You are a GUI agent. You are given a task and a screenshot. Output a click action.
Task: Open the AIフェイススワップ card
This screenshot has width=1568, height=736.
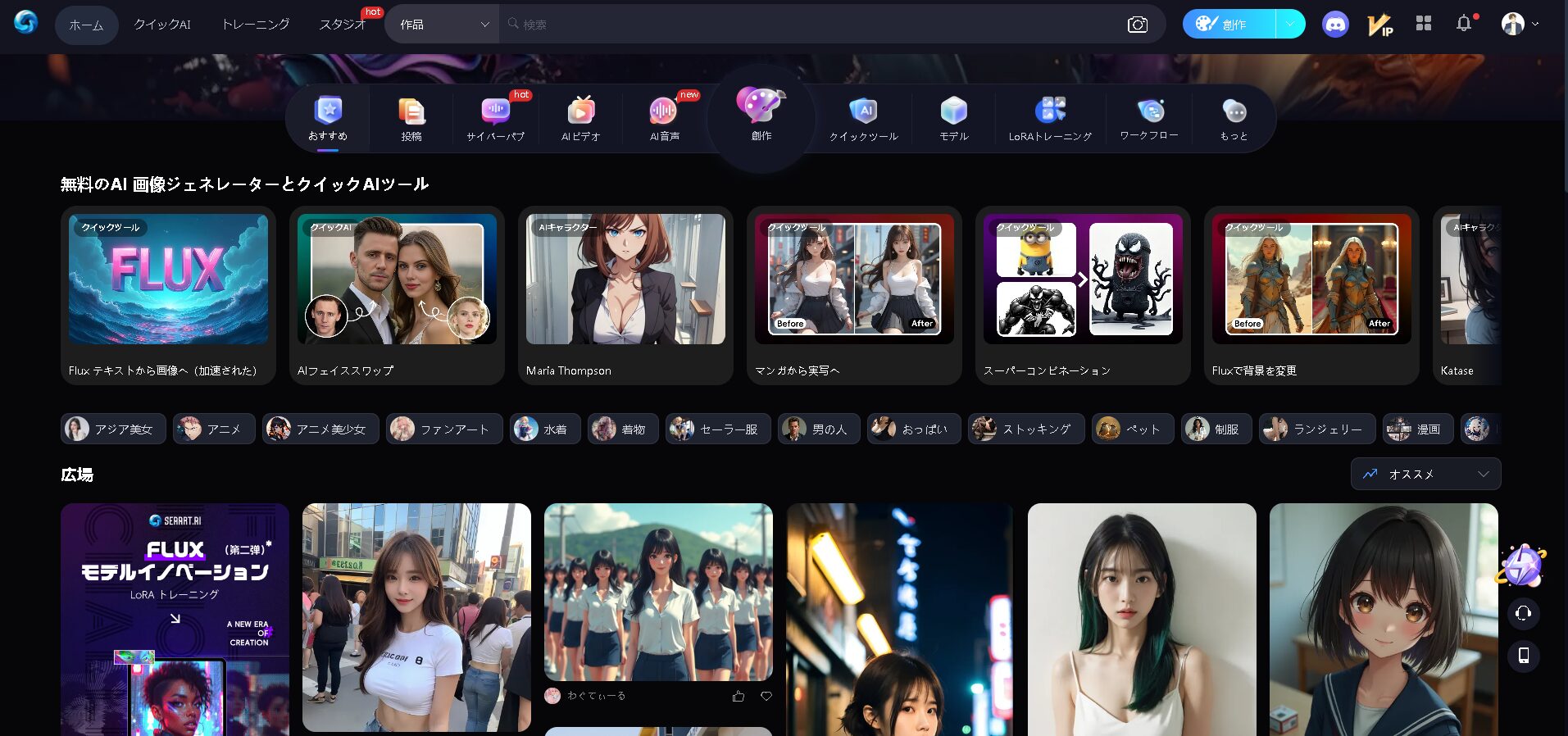(397, 295)
